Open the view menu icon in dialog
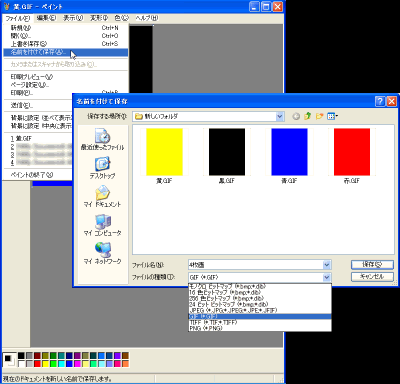Viewport: 400px width, 384px height. tap(332, 116)
